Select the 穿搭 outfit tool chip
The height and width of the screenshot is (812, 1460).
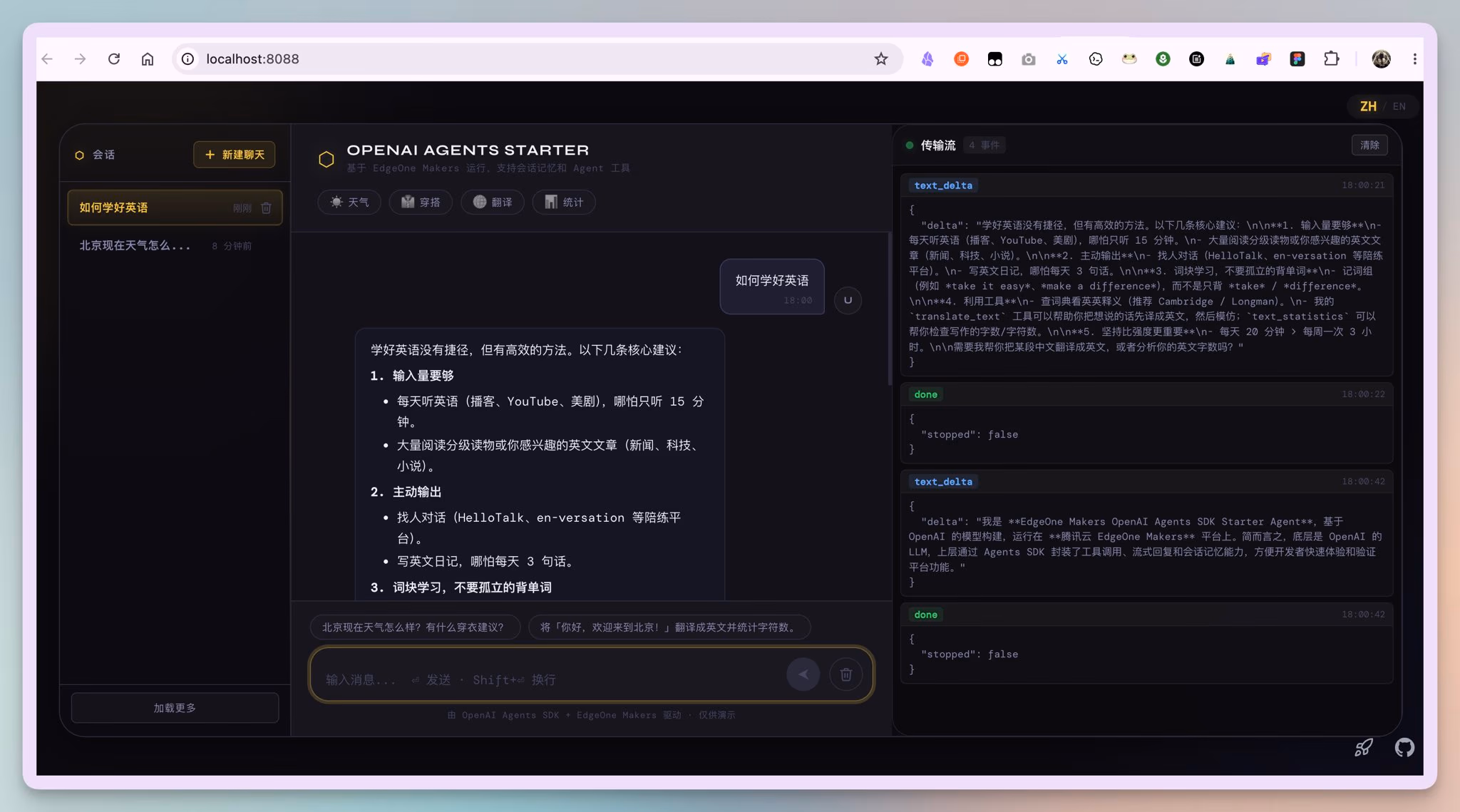point(421,202)
